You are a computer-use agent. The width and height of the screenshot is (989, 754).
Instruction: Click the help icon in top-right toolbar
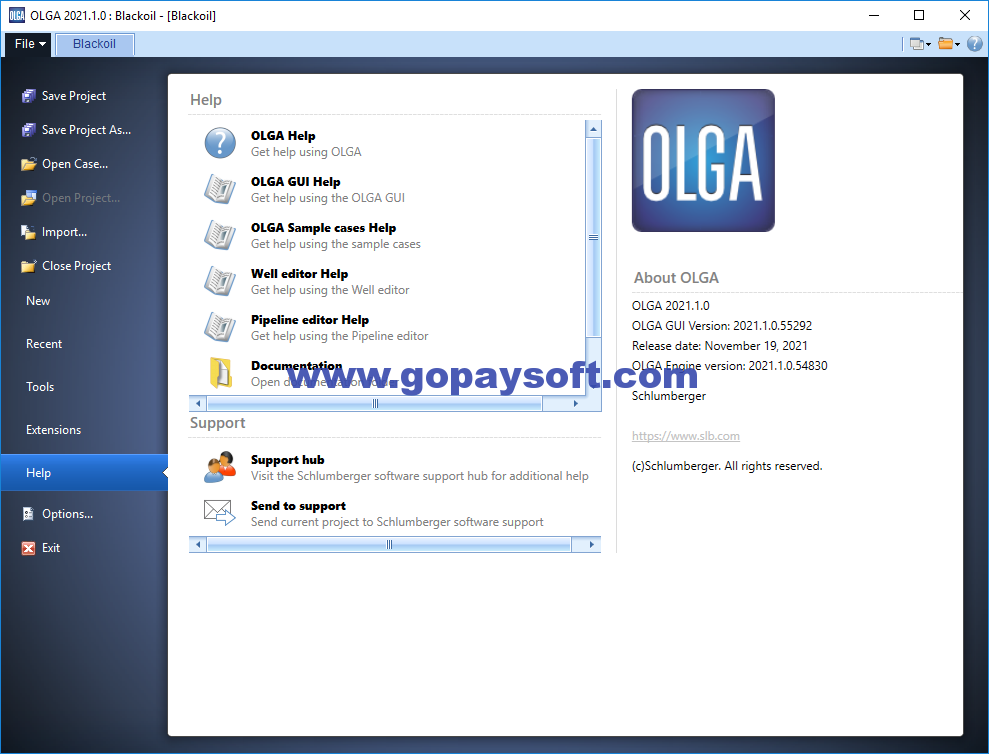tap(974, 44)
